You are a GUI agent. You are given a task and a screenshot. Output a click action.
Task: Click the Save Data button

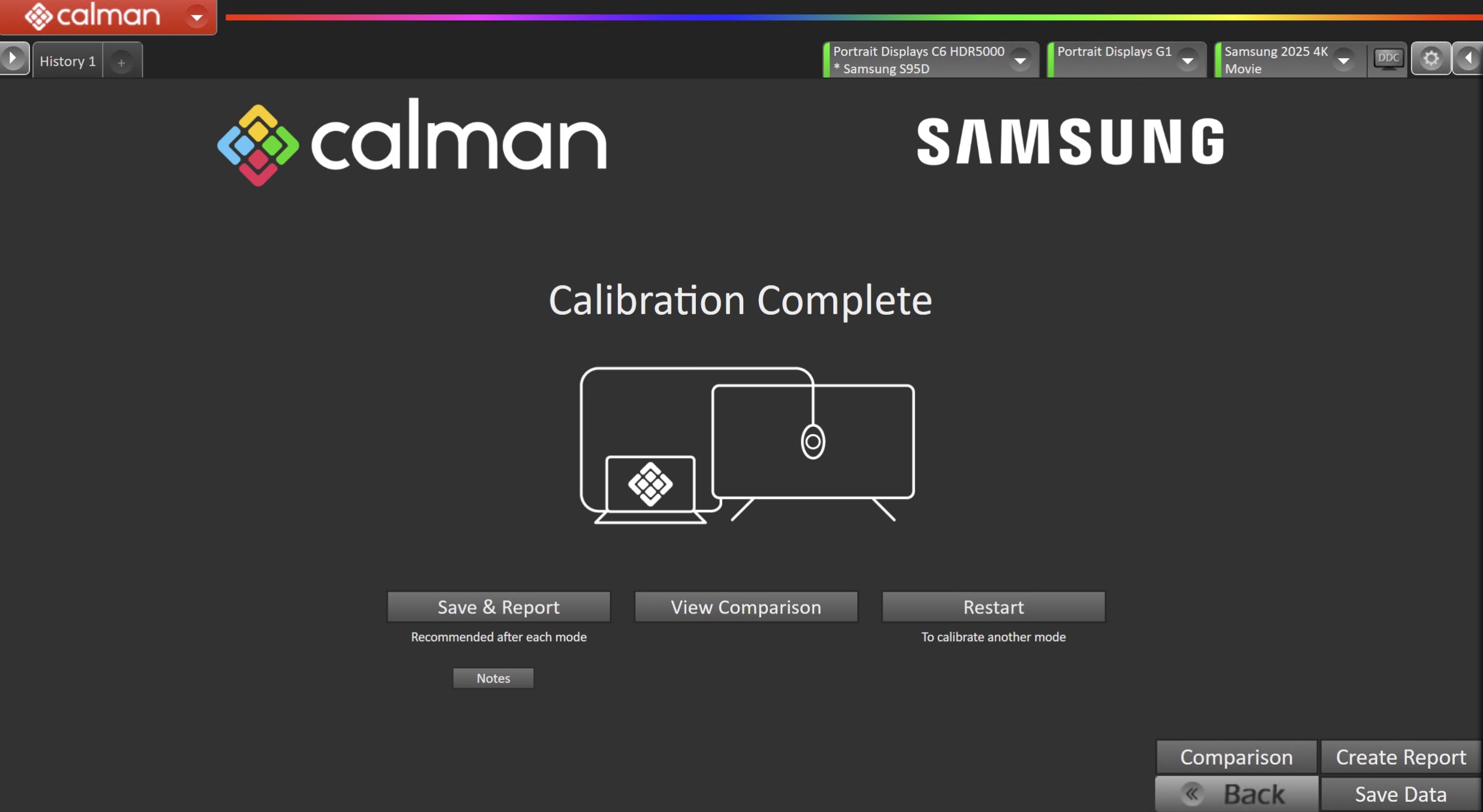(x=1401, y=794)
